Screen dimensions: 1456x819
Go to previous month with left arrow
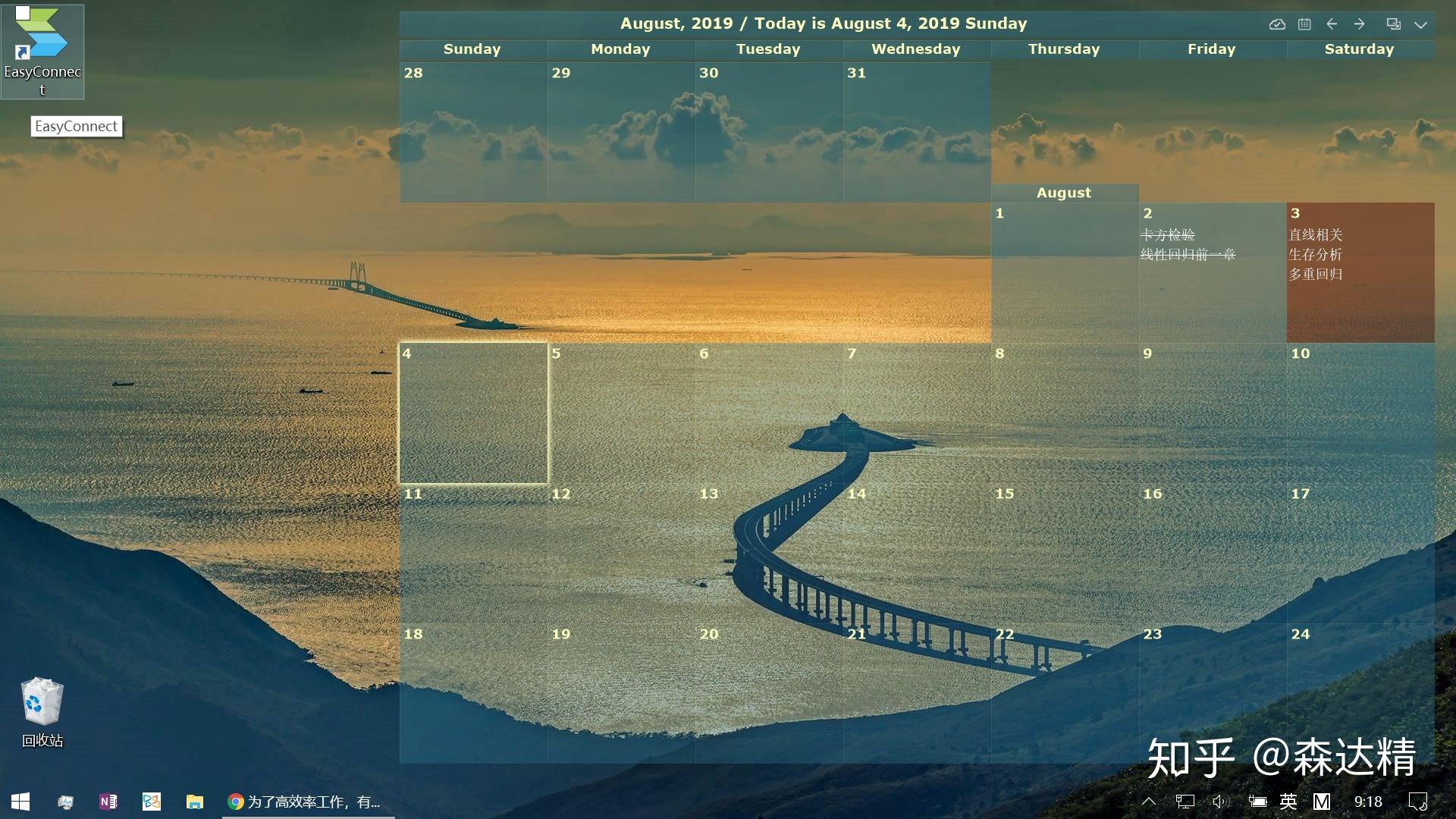click(x=1332, y=24)
